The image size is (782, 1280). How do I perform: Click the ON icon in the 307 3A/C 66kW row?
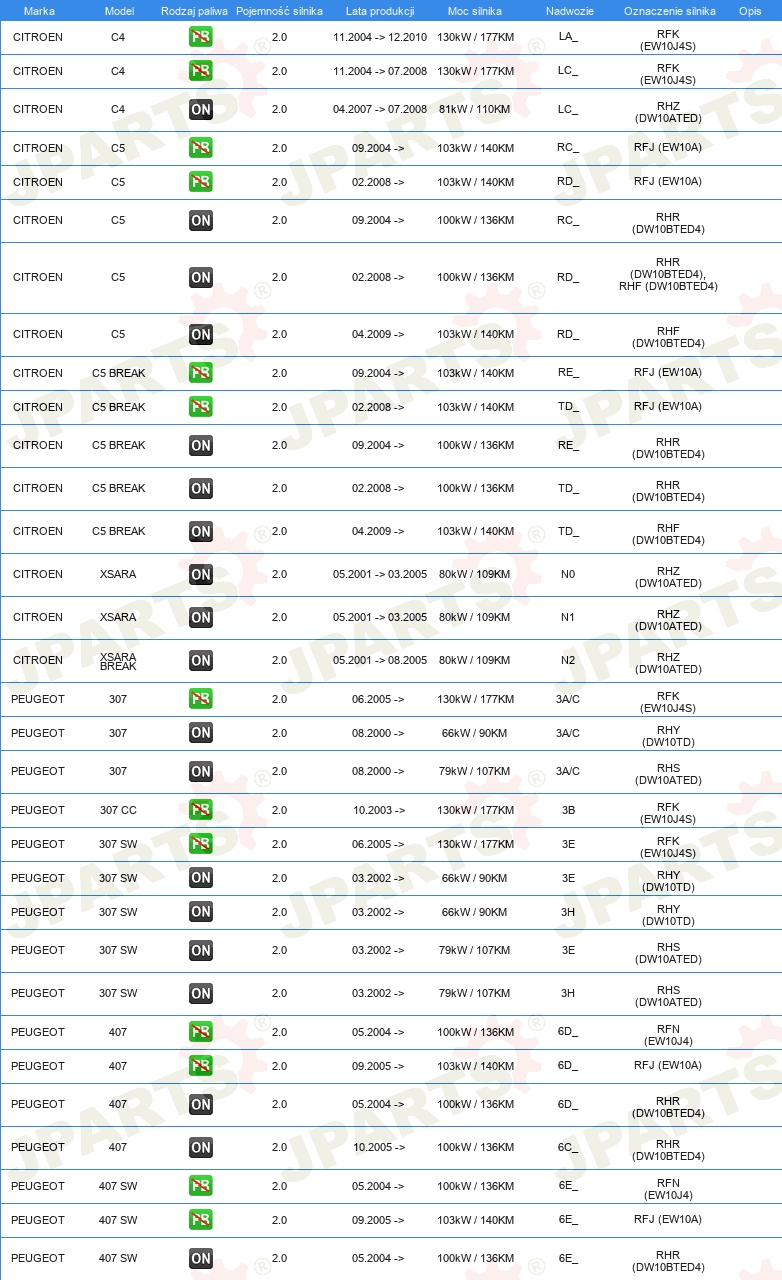(x=200, y=733)
